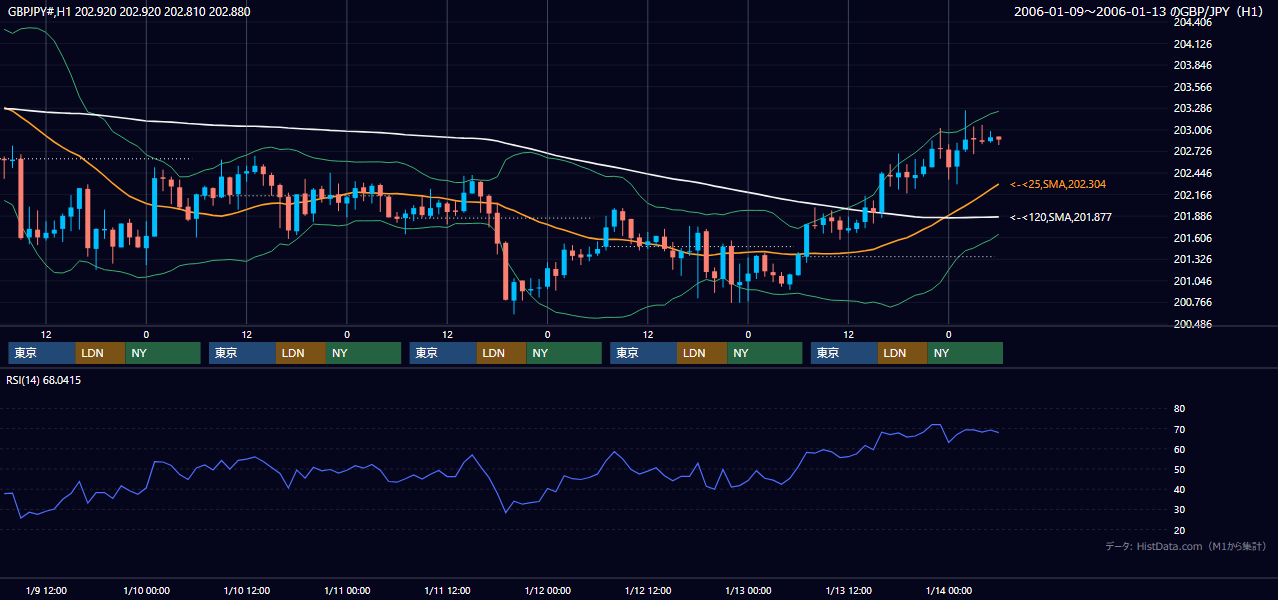1278x600 pixels.
Task: Select the 120 SMA 201.877 label
Action: (1061, 217)
